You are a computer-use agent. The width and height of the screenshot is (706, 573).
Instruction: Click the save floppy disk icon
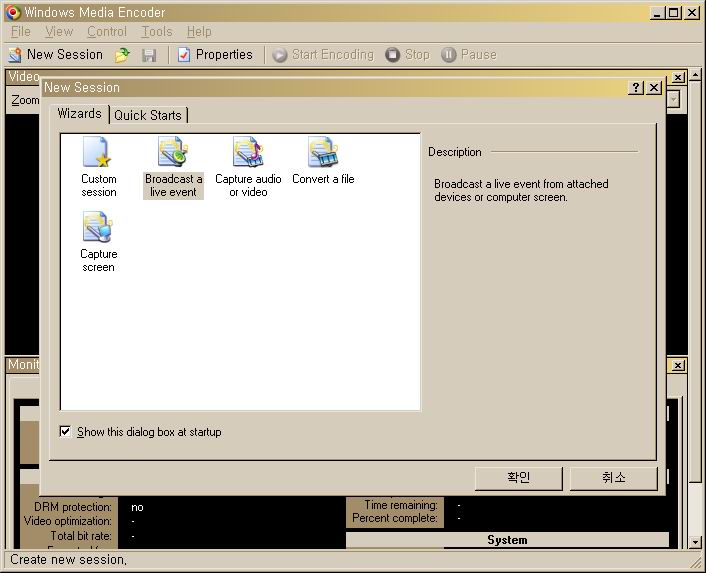(149, 55)
